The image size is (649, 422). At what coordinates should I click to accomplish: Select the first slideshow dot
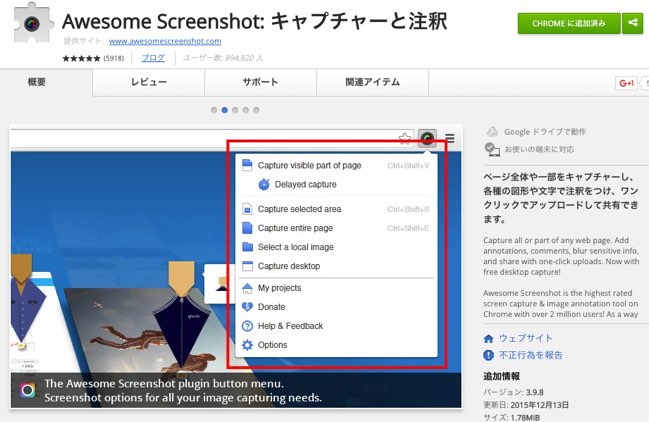(214, 110)
